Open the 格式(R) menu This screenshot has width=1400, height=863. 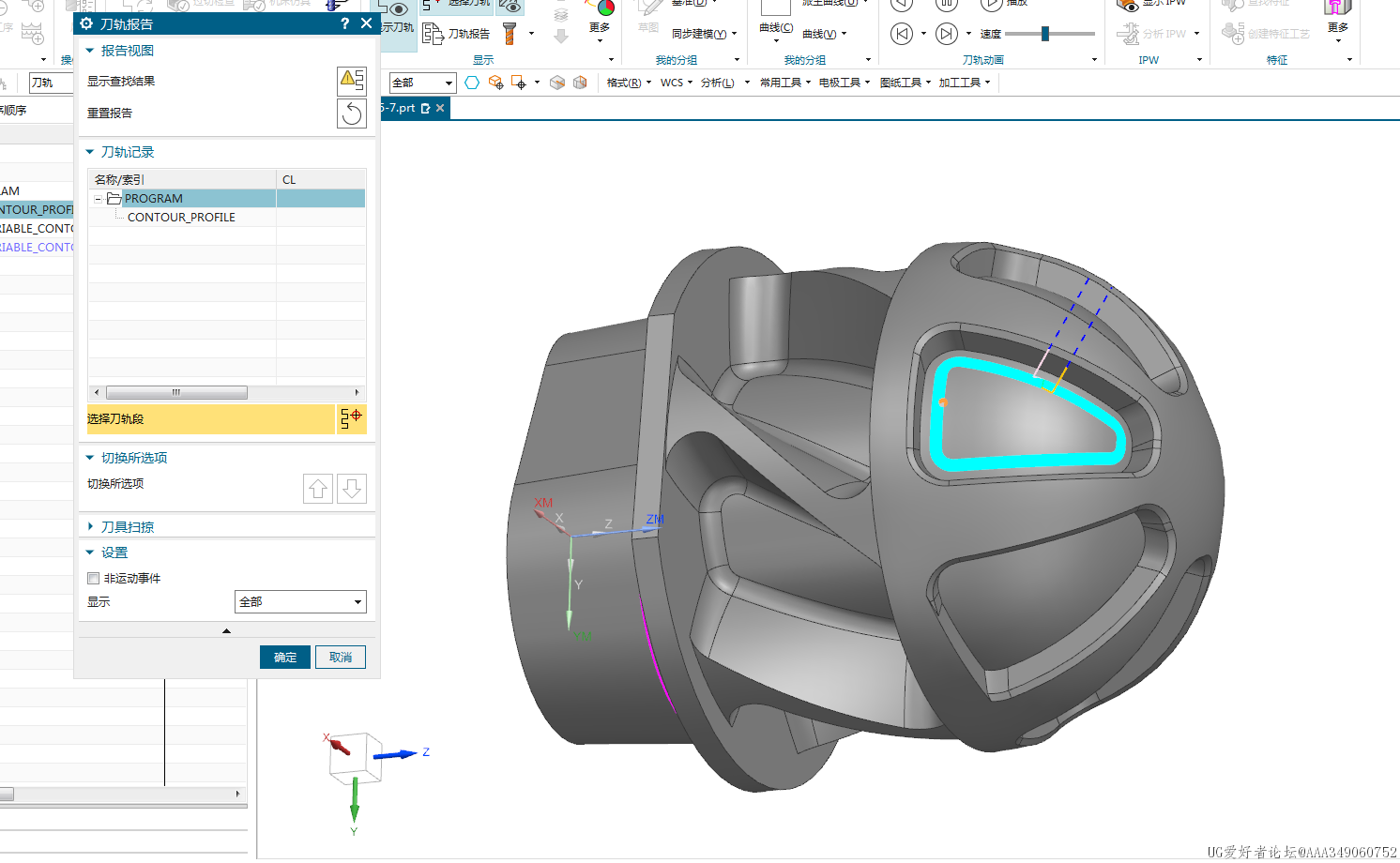629,83
